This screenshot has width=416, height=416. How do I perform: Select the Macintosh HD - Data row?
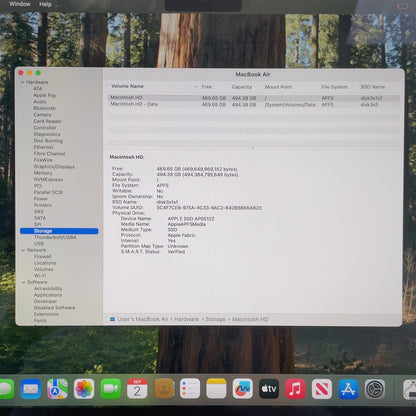point(254,104)
